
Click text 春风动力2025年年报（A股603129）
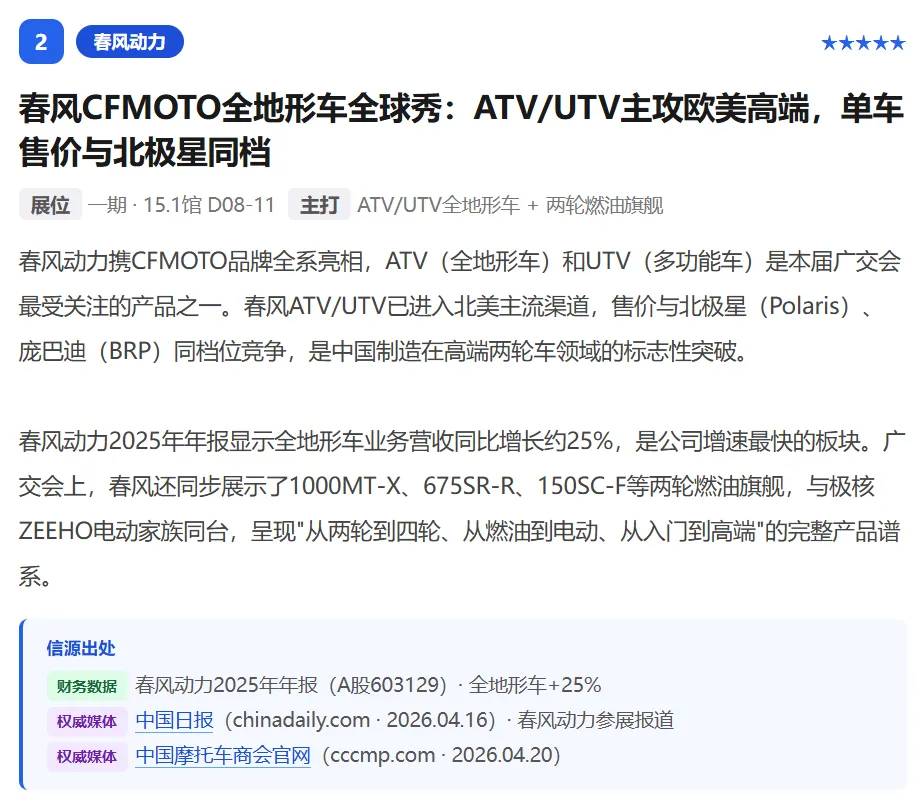(x=292, y=685)
